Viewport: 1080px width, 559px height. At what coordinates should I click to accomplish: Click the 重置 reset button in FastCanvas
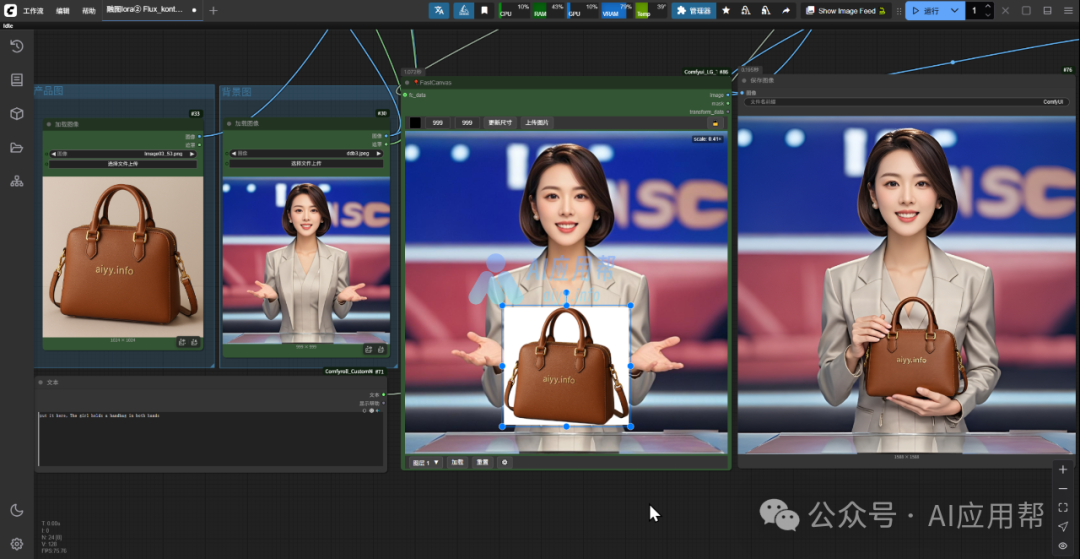click(x=482, y=463)
